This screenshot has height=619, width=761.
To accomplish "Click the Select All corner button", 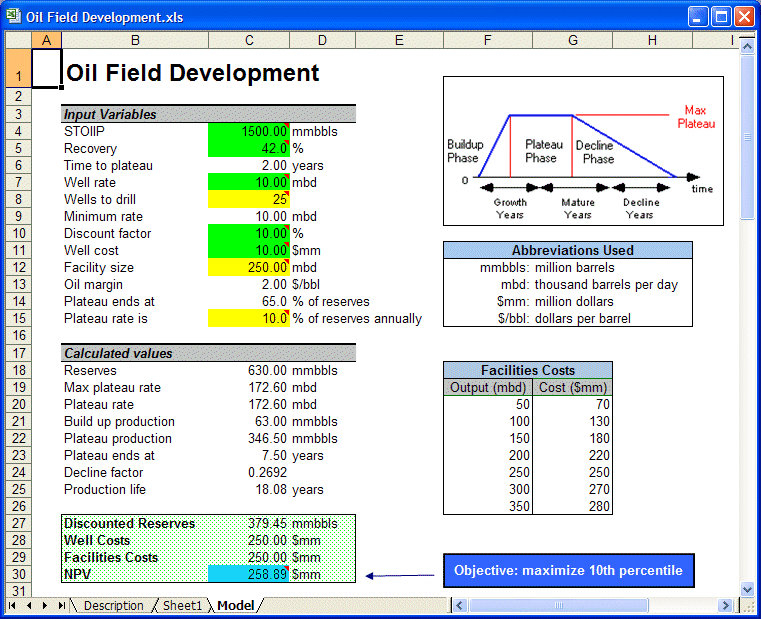I will pos(18,40).
